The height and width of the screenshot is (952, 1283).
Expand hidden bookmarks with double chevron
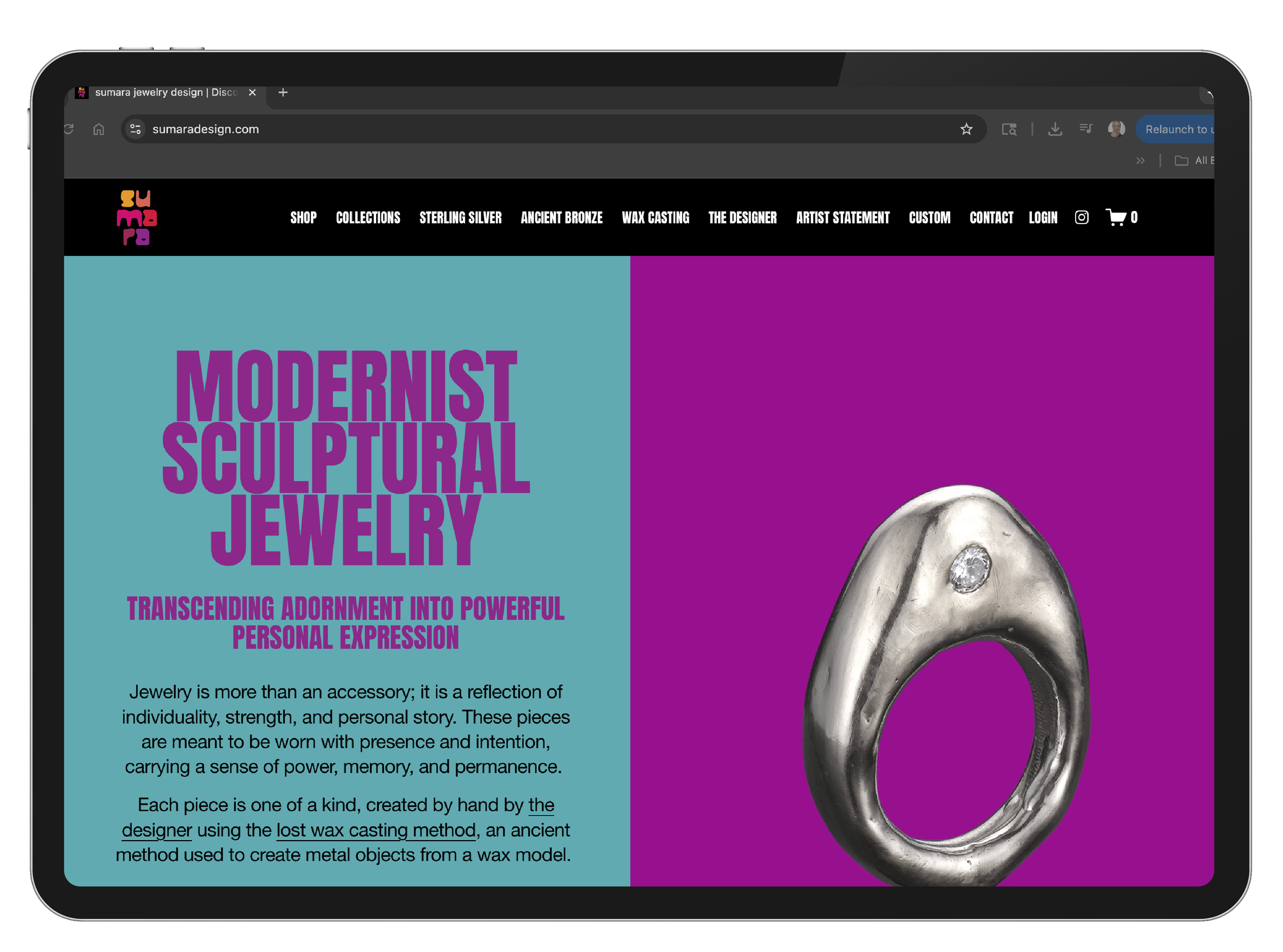(x=1139, y=161)
